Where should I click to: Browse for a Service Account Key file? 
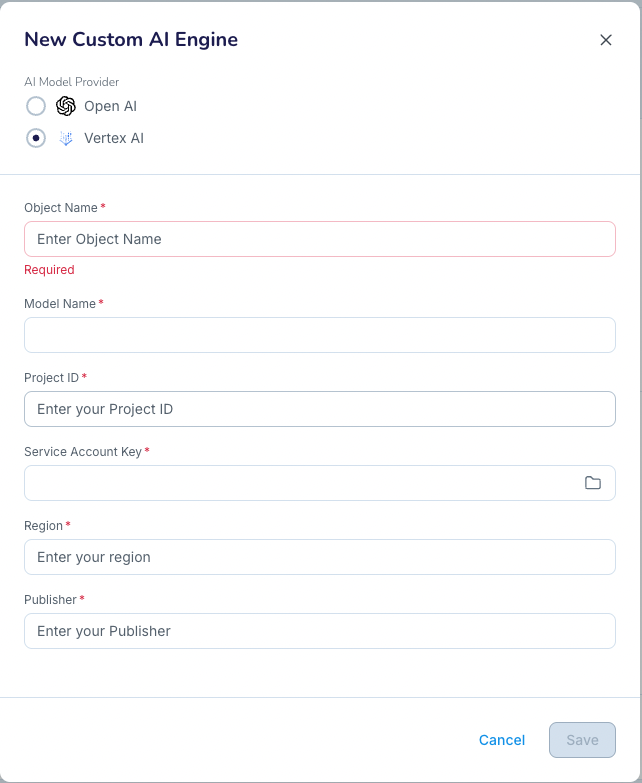(x=593, y=483)
